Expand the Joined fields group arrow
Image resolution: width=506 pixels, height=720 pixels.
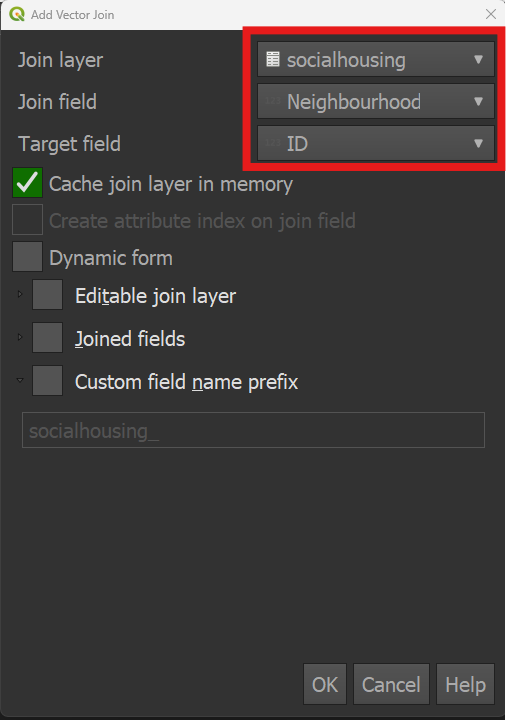[x=20, y=337]
